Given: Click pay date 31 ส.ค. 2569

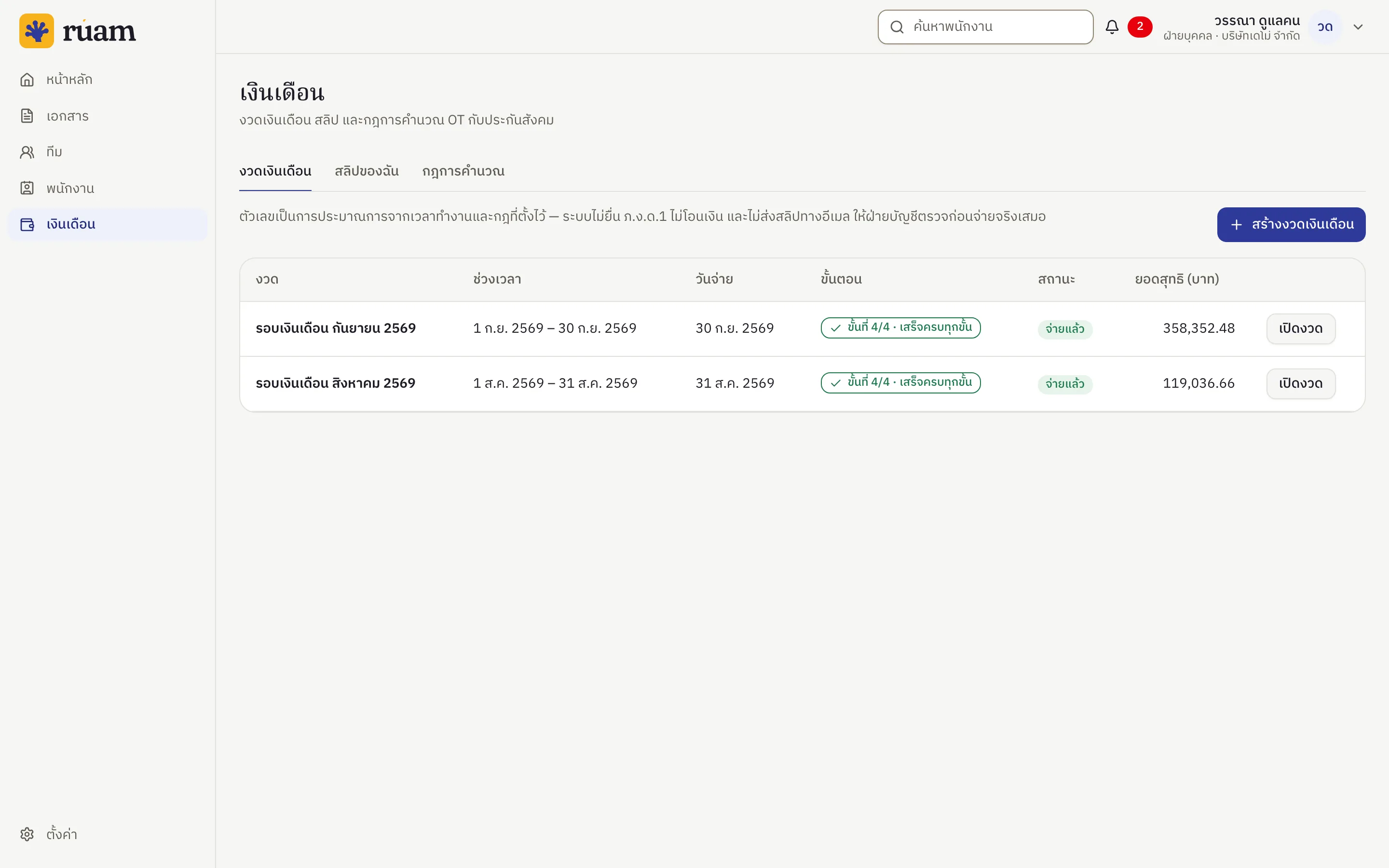Looking at the screenshot, I should point(735,383).
